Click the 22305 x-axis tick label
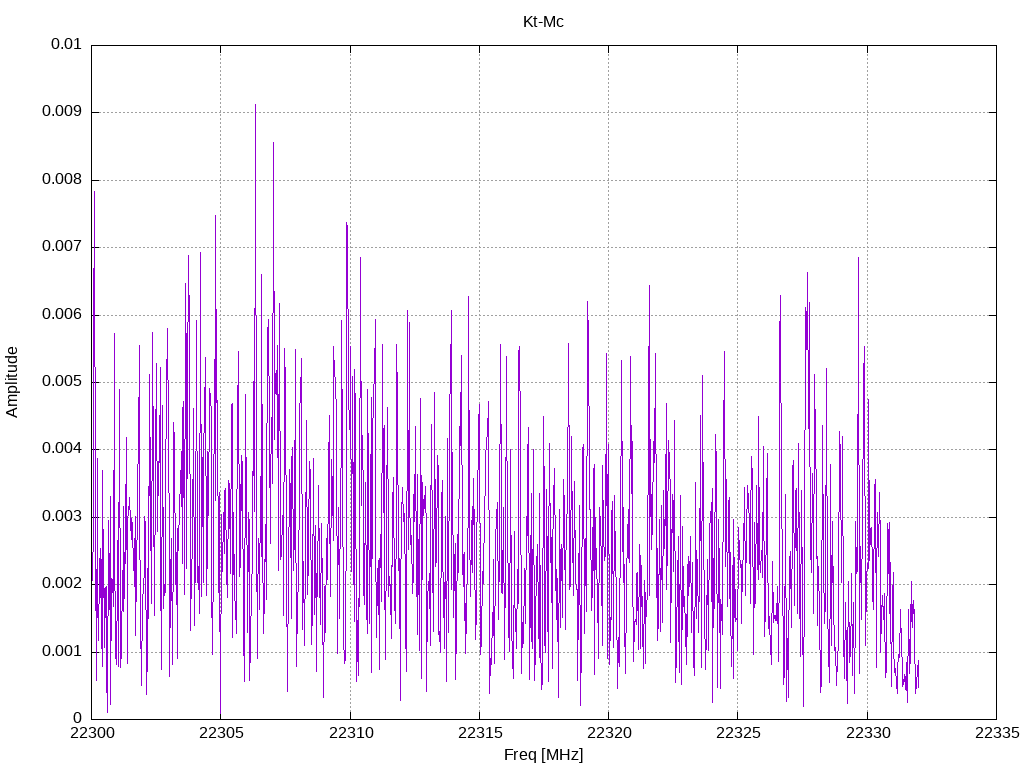This screenshot has height=768, width=1024. pos(221,733)
